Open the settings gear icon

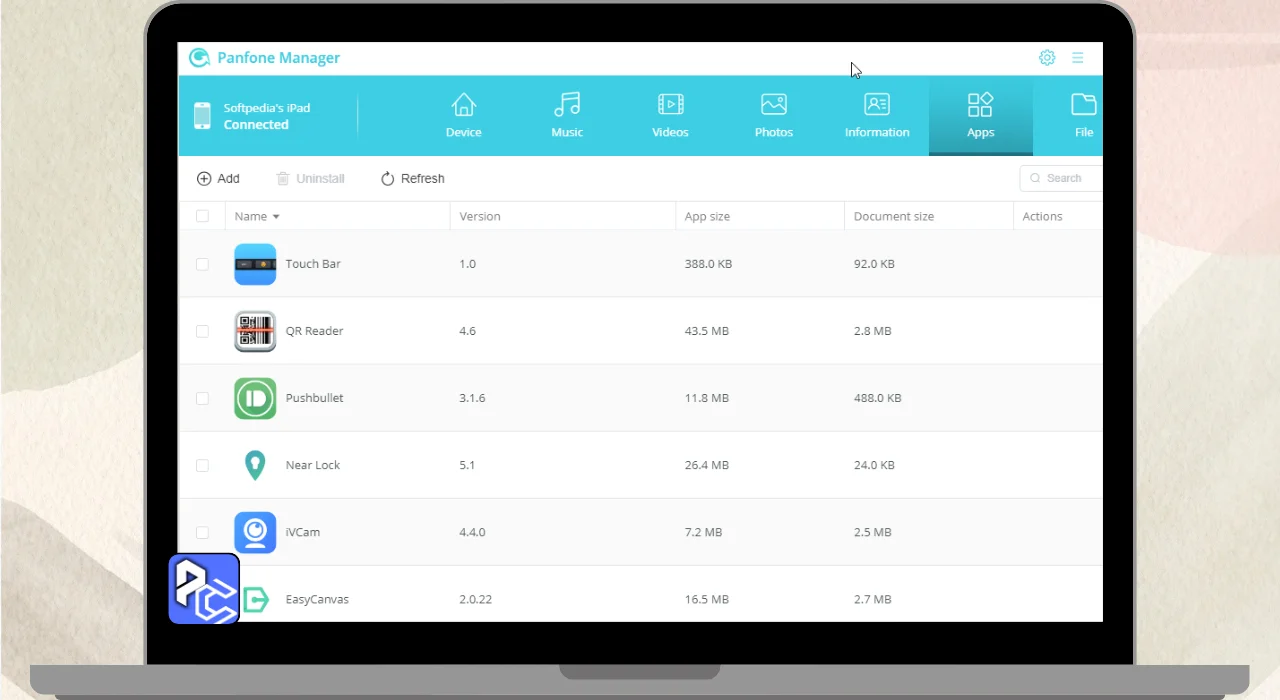(x=1047, y=58)
